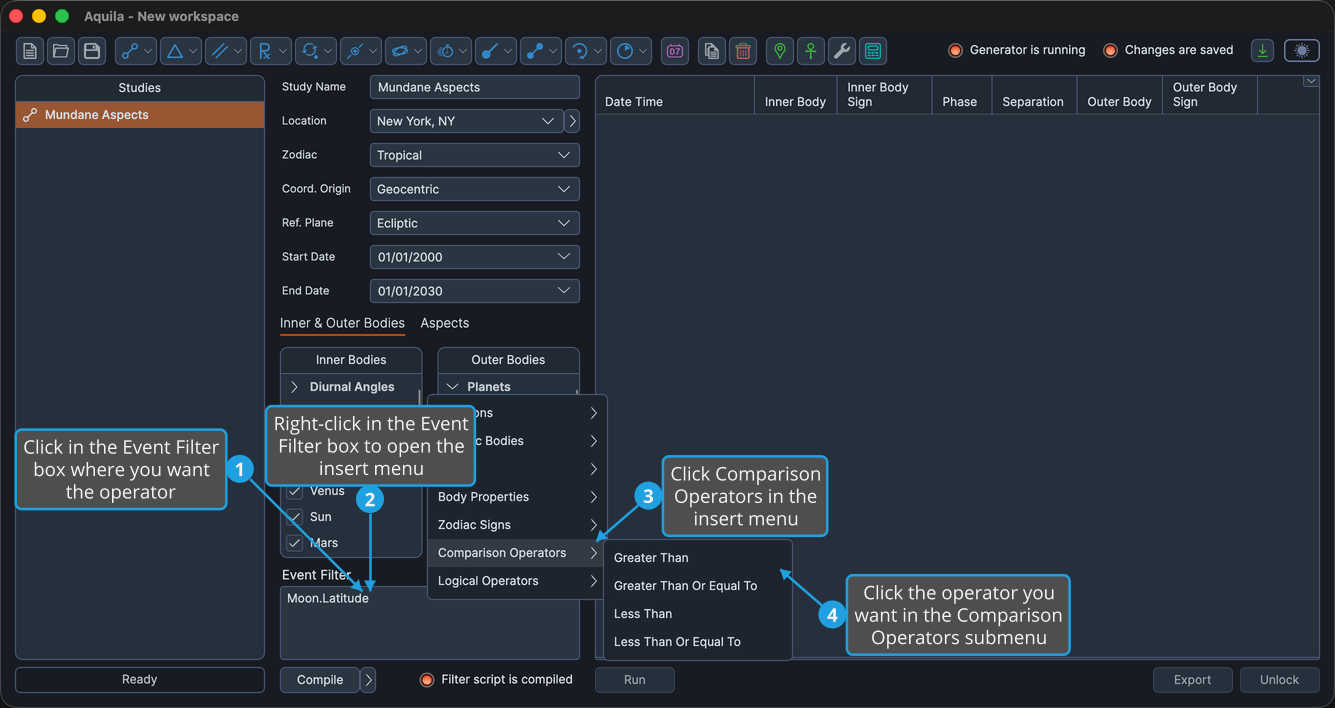Click the teal calculator icon
This screenshot has width=1335, height=708.
pos(873,51)
